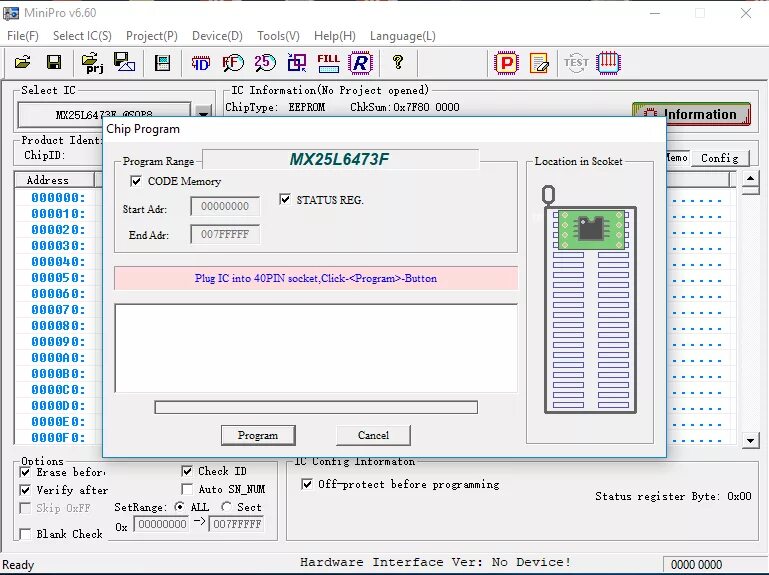Toggle Verify after checkbox

coord(25,490)
